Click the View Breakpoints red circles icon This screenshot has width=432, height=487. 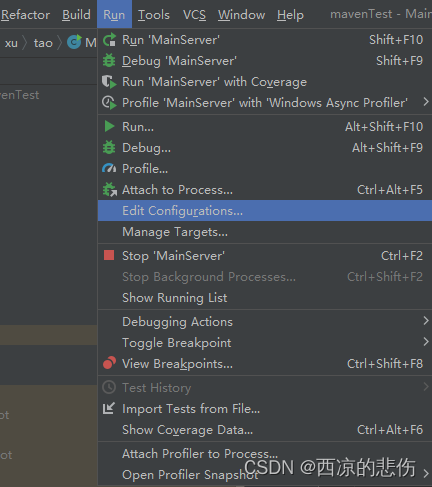(x=109, y=363)
